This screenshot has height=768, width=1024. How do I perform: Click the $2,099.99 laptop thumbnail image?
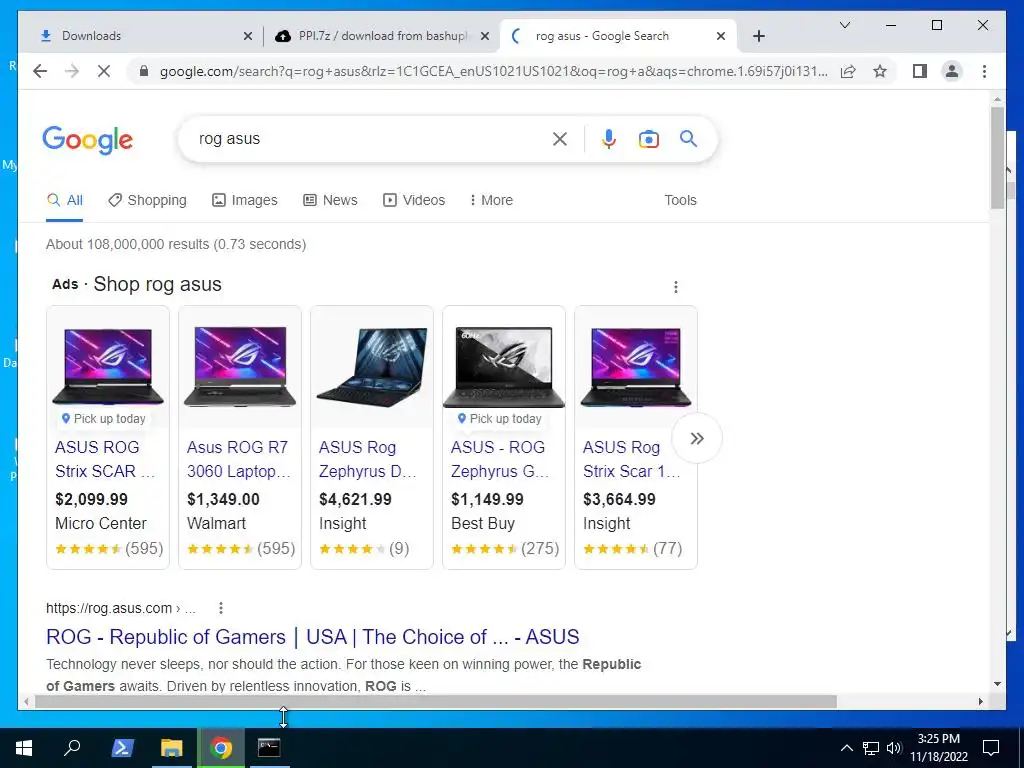tap(108, 367)
